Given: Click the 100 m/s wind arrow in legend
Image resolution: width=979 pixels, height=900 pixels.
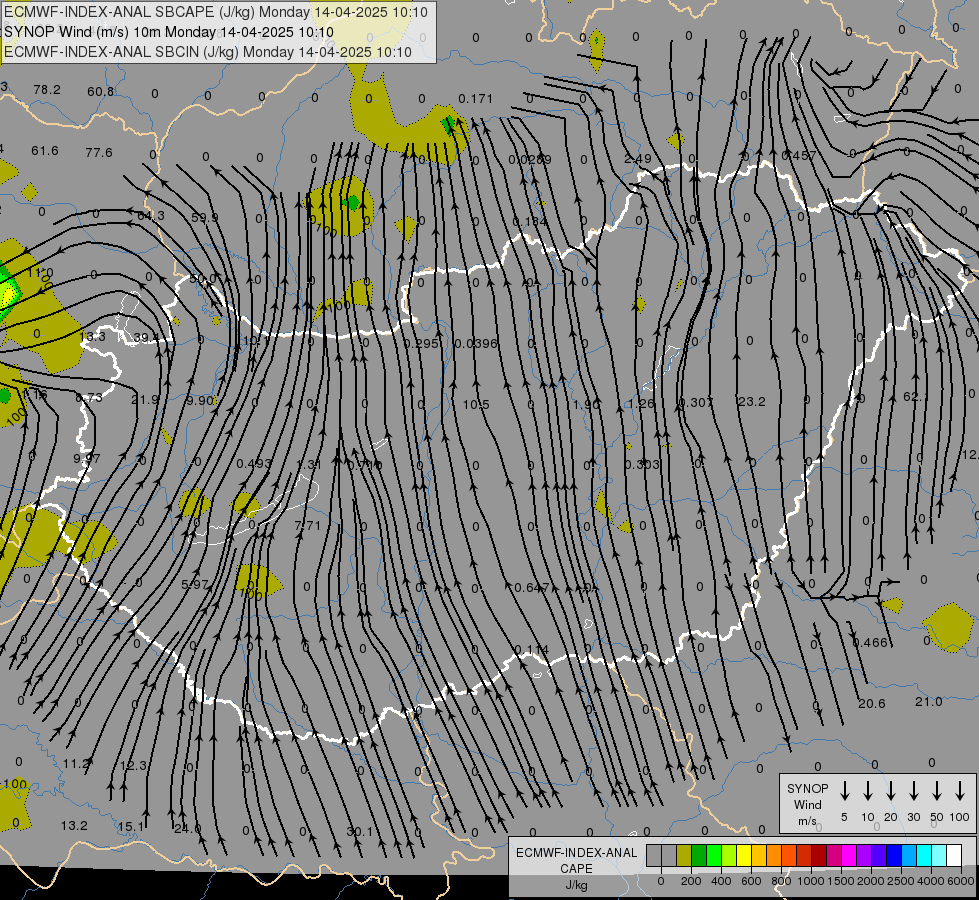Looking at the screenshot, I should tap(960, 791).
